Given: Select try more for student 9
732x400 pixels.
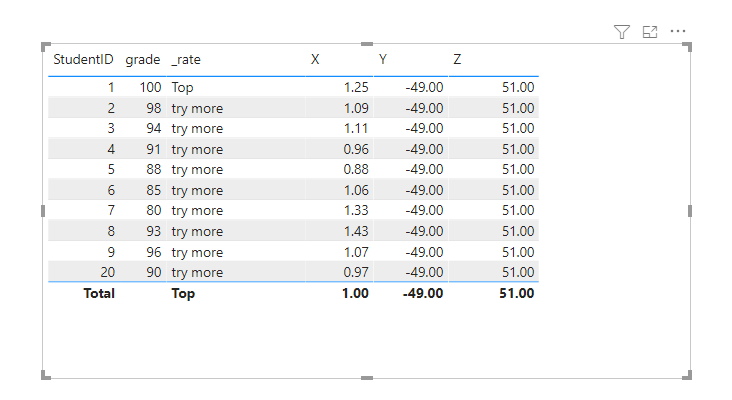Looking at the screenshot, I should [197, 253].
